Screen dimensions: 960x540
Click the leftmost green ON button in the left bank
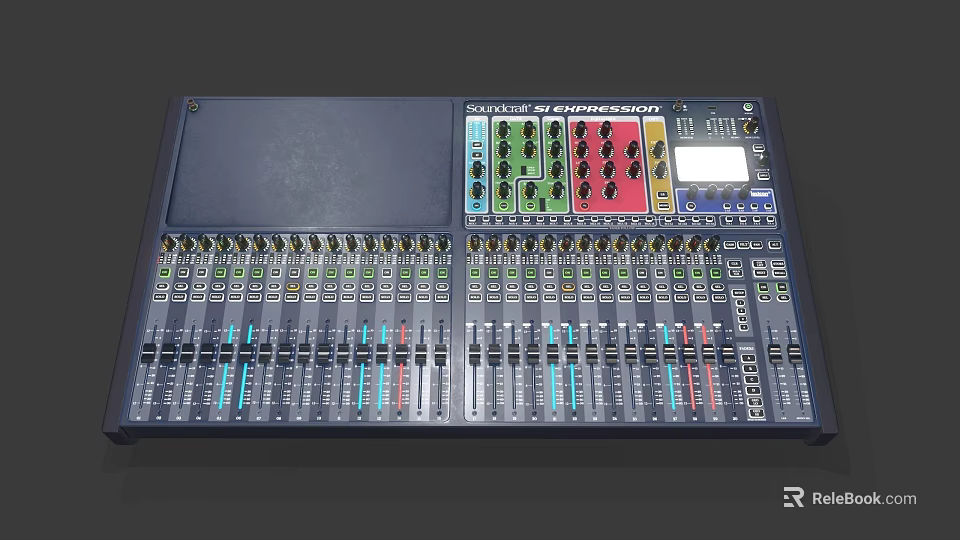click(x=164, y=272)
